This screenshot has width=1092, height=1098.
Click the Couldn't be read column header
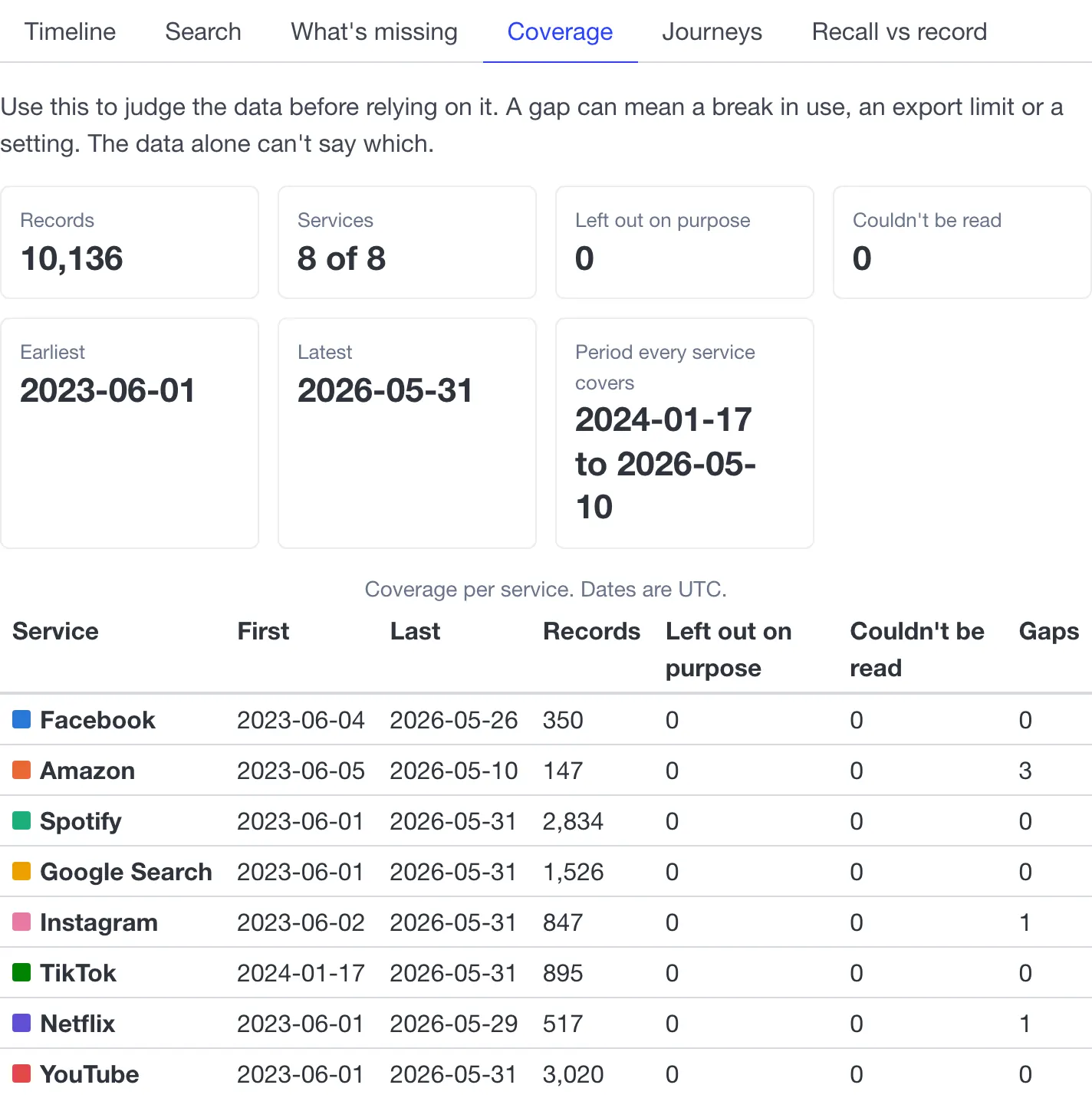(x=917, y=649)
